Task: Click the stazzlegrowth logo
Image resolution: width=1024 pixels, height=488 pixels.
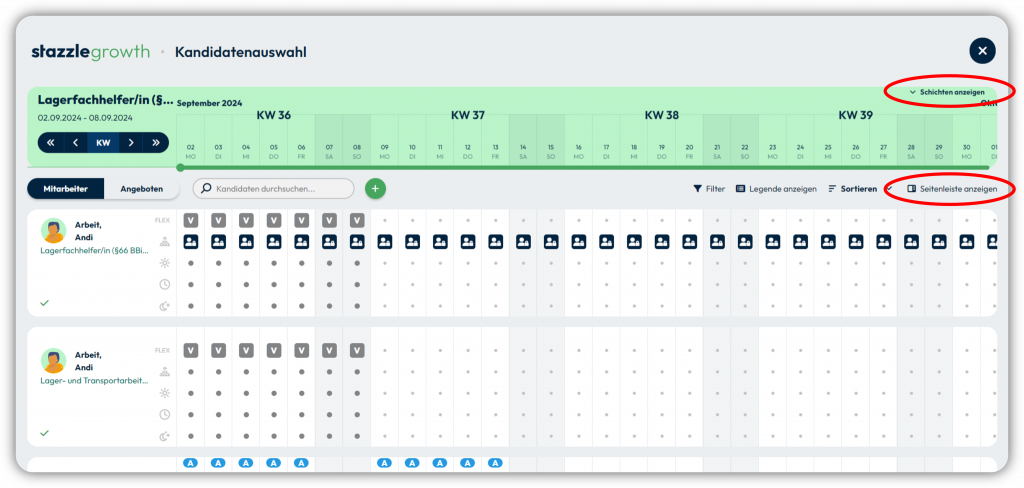Action: click(90, 52)
